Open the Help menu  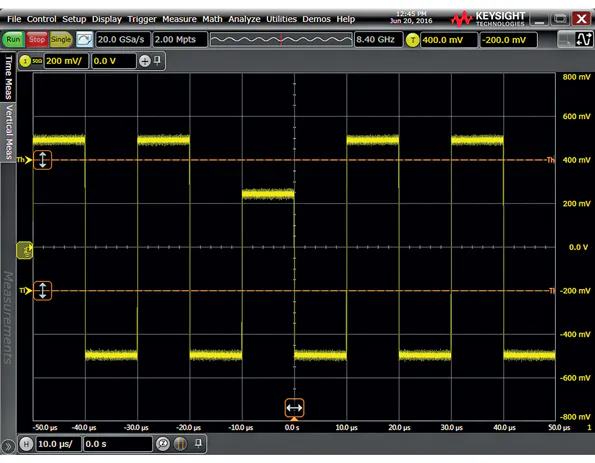click(345, 19)
